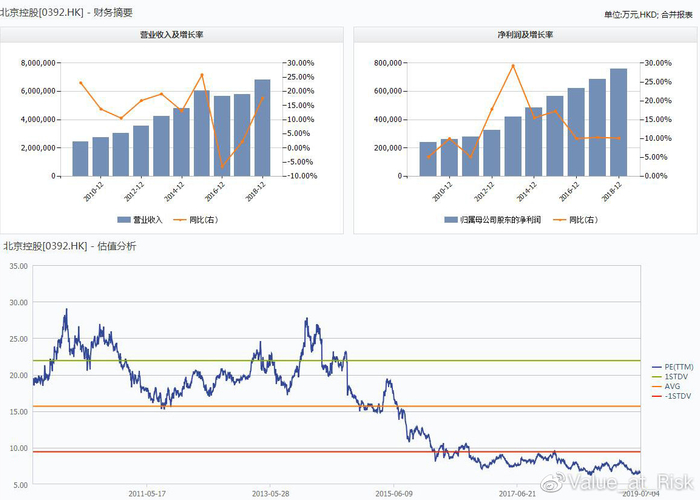Toggle the PE(TTM) legend entry
This screenshot has width=700, height=500.
click(672, 367)
